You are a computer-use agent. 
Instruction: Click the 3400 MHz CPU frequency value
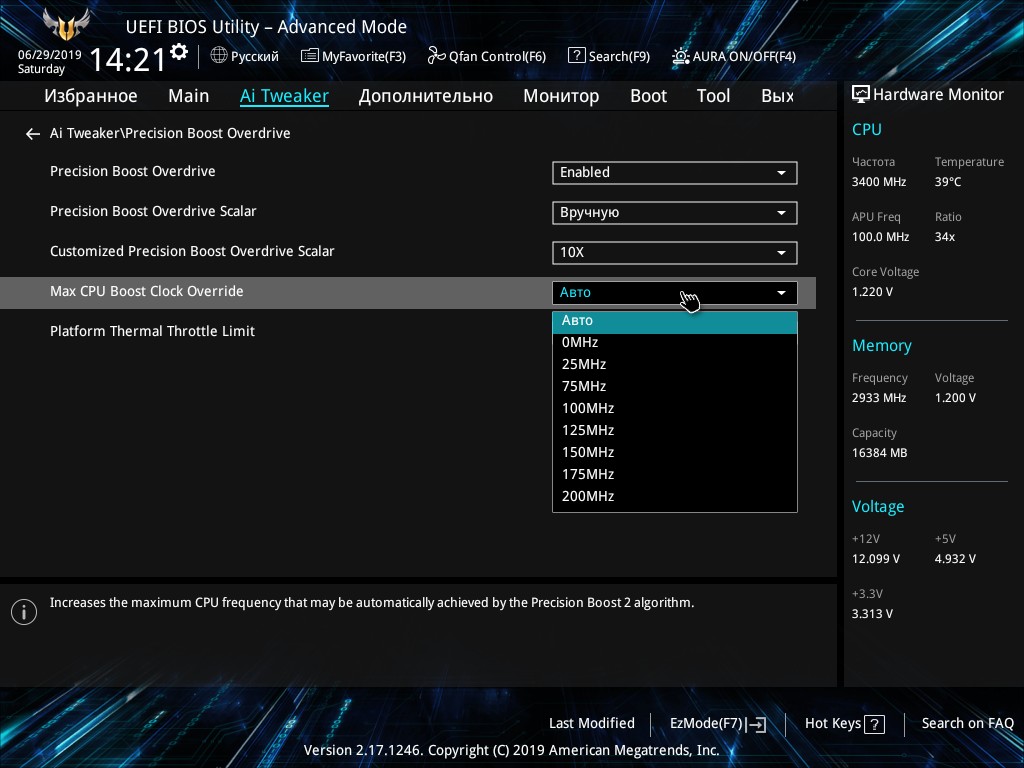coord(879,182)
